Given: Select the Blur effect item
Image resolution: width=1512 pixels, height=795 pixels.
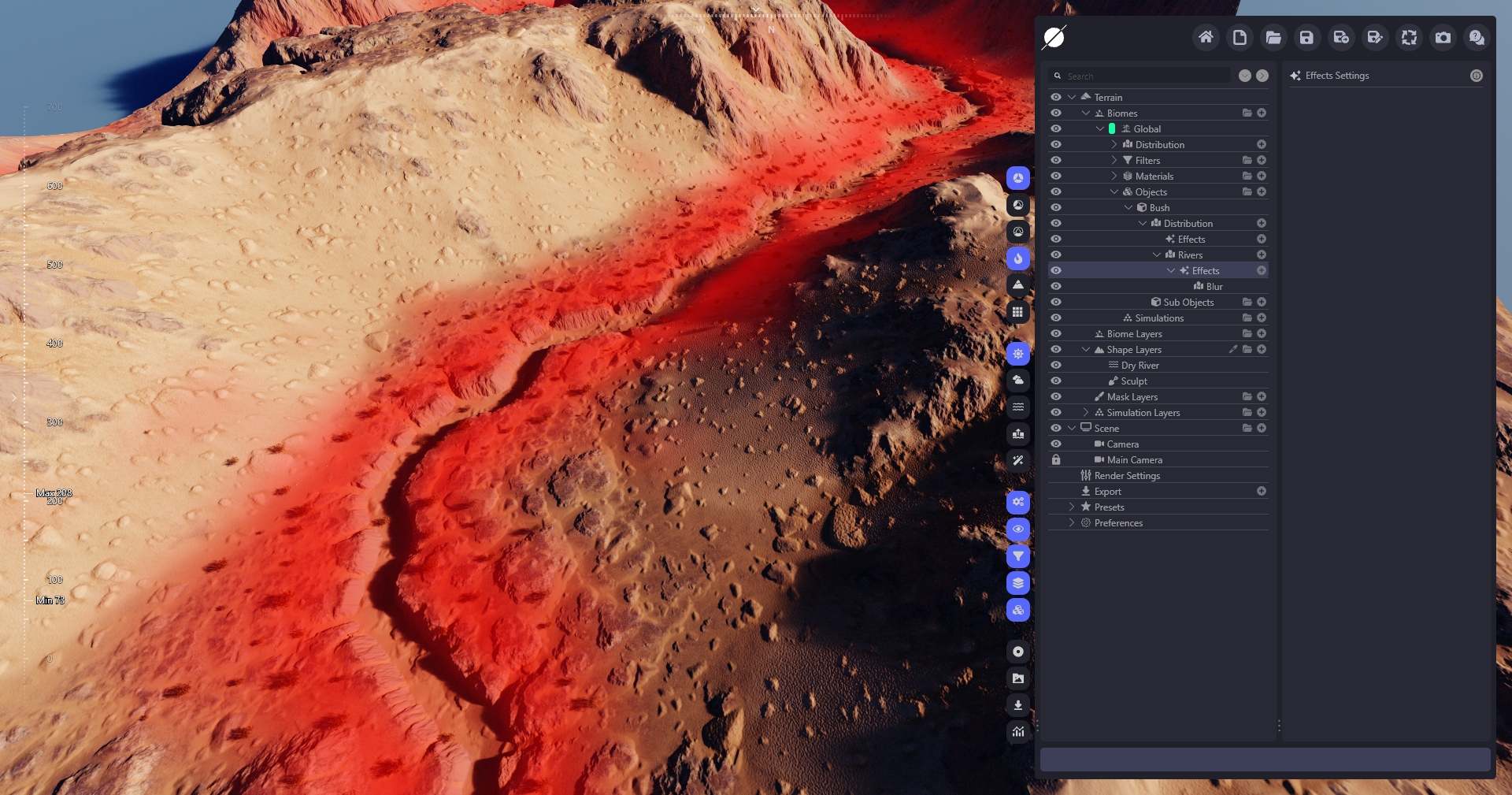Looking at the screenshot, I should point(1214,286).
